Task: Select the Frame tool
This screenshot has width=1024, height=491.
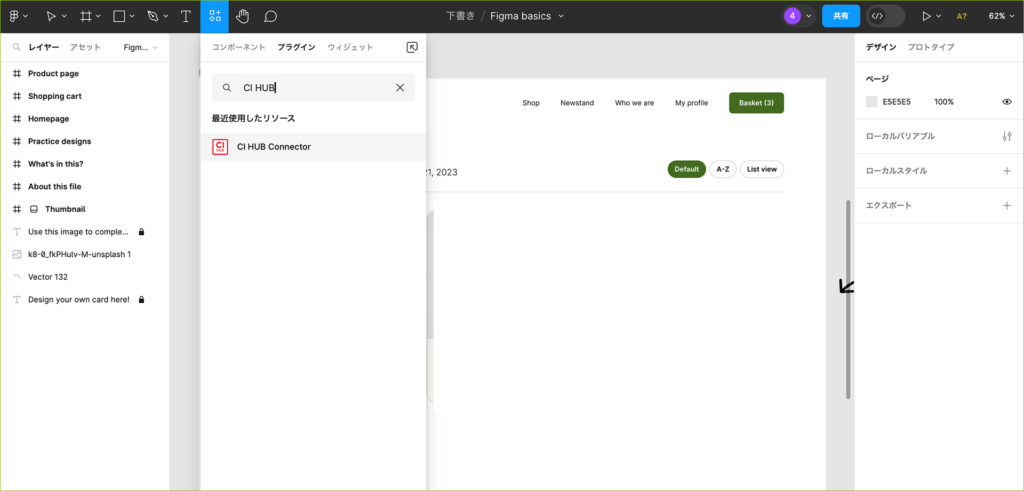Action: coord(86,16)
